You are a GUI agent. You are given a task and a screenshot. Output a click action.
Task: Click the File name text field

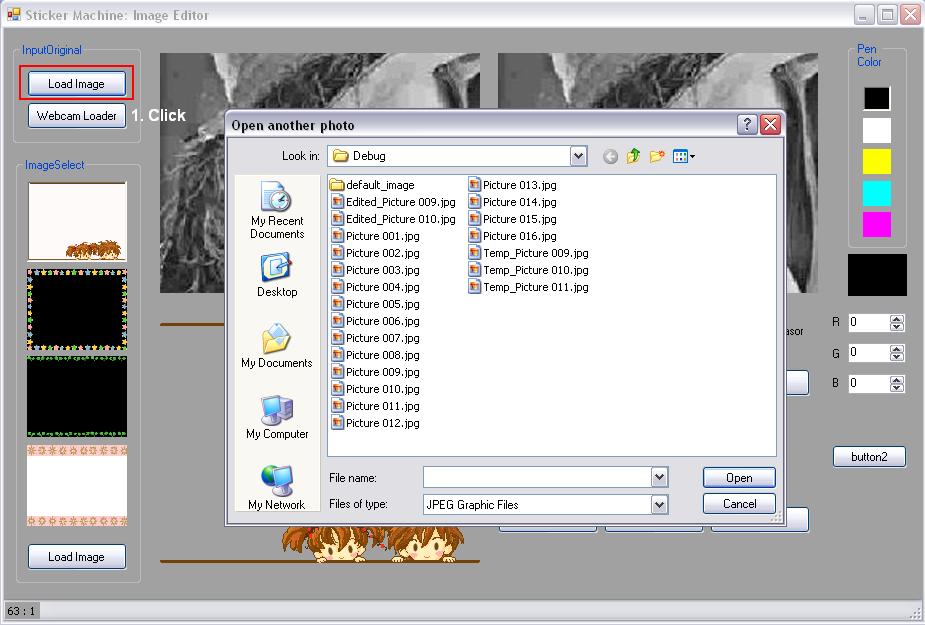[x=536, y=478]
